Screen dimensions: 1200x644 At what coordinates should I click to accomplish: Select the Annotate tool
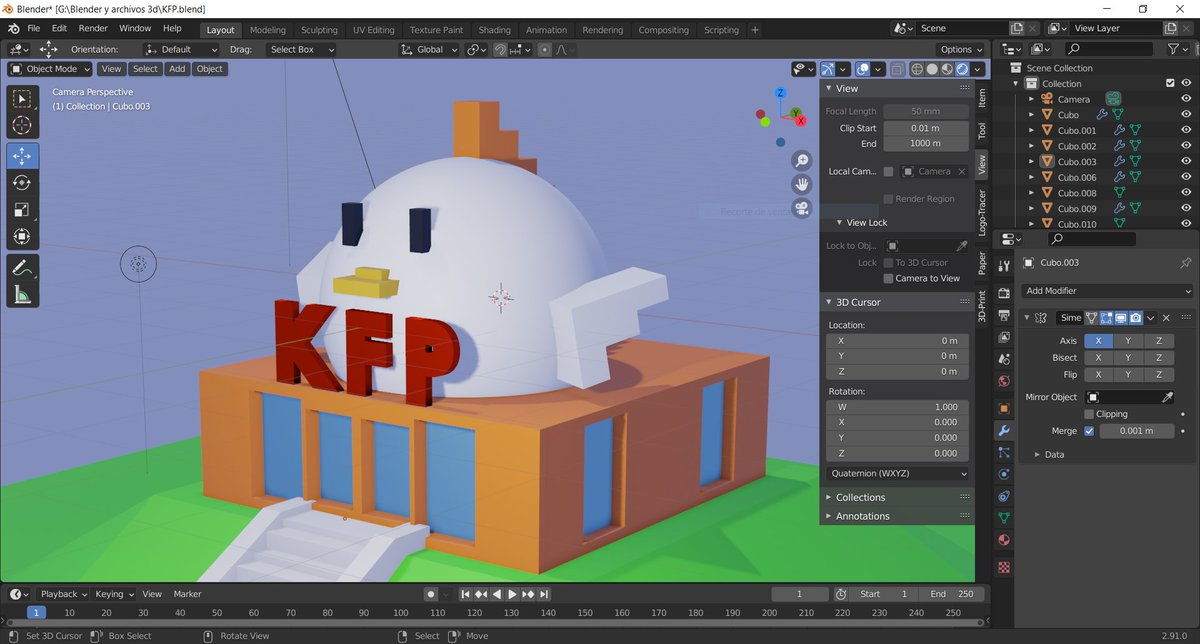coord(23,267)
